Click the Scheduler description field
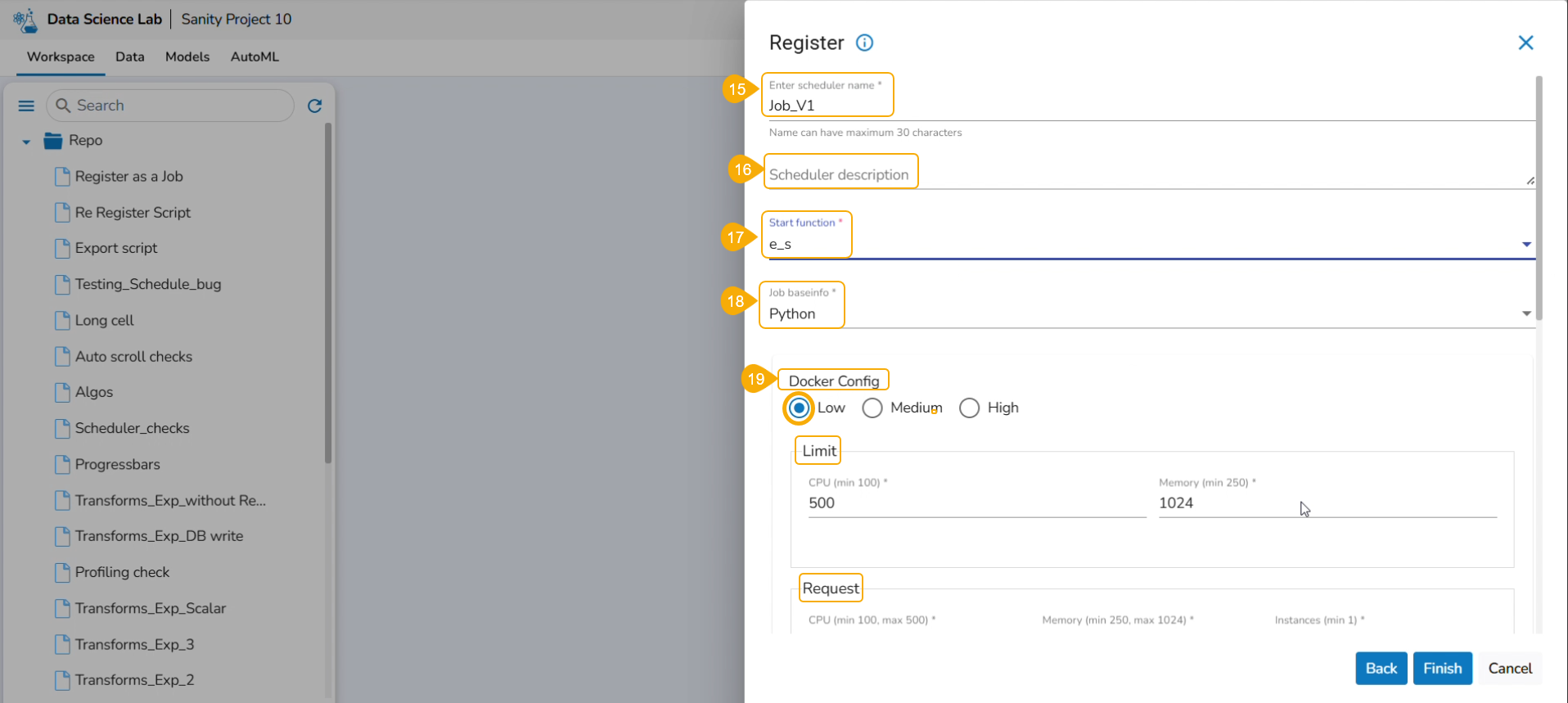Image resolution: width=1568 pixels, height=703 pixels. coord(1146,174)
